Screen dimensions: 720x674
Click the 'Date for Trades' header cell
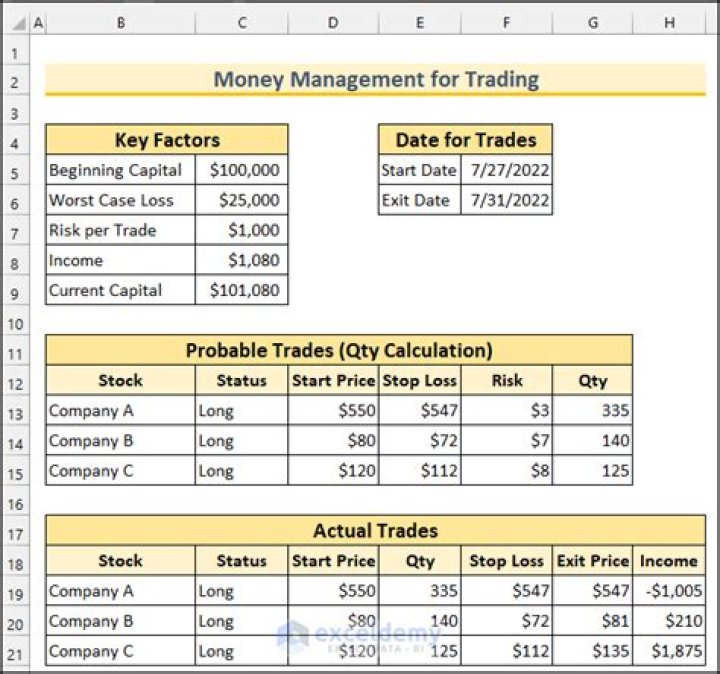466,140
